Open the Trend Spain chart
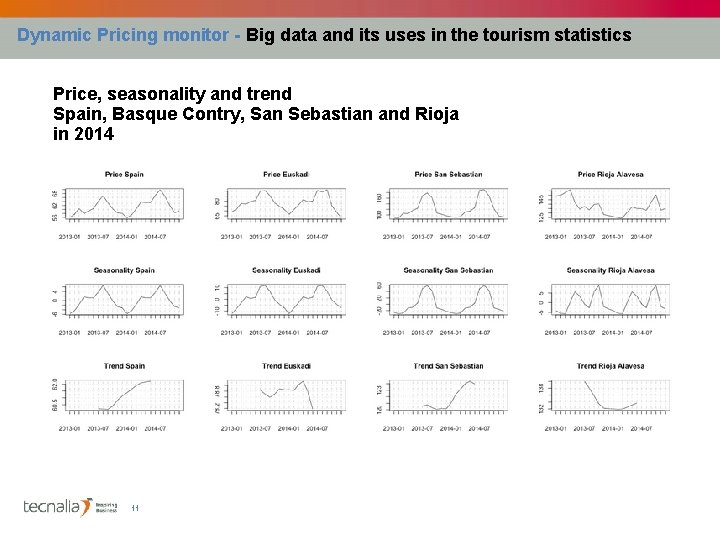The width and height of the screenshot is (720, 540). click(x=120, y=395)
